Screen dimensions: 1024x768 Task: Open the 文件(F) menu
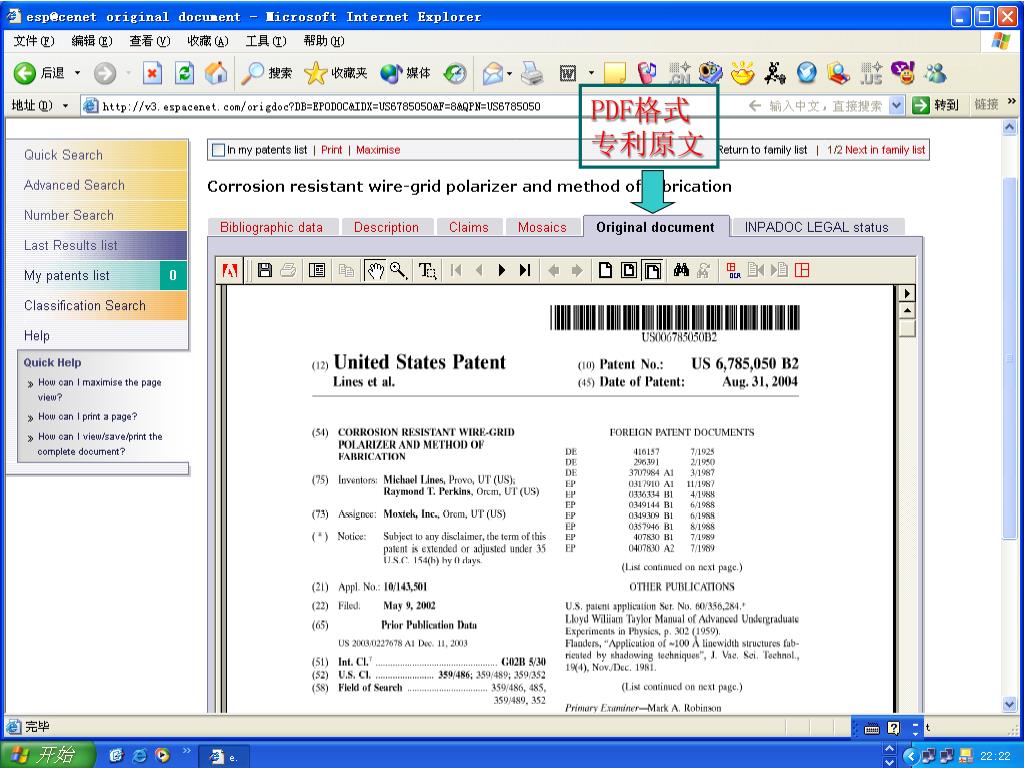click(x=34, y=41)
